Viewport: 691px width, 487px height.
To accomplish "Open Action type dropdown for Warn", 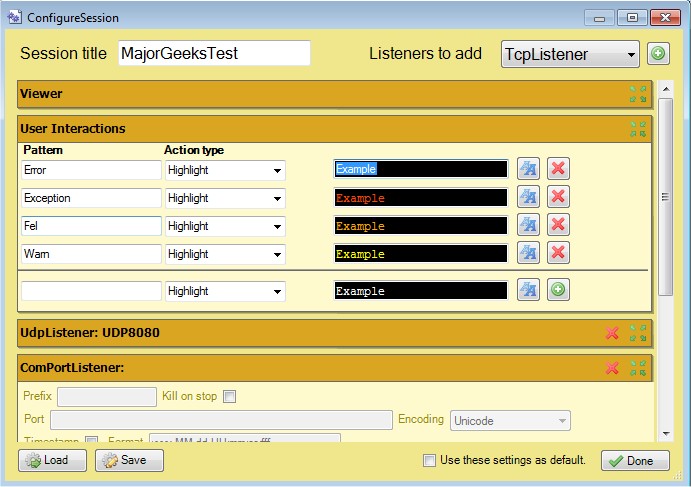I will (225, 254).
